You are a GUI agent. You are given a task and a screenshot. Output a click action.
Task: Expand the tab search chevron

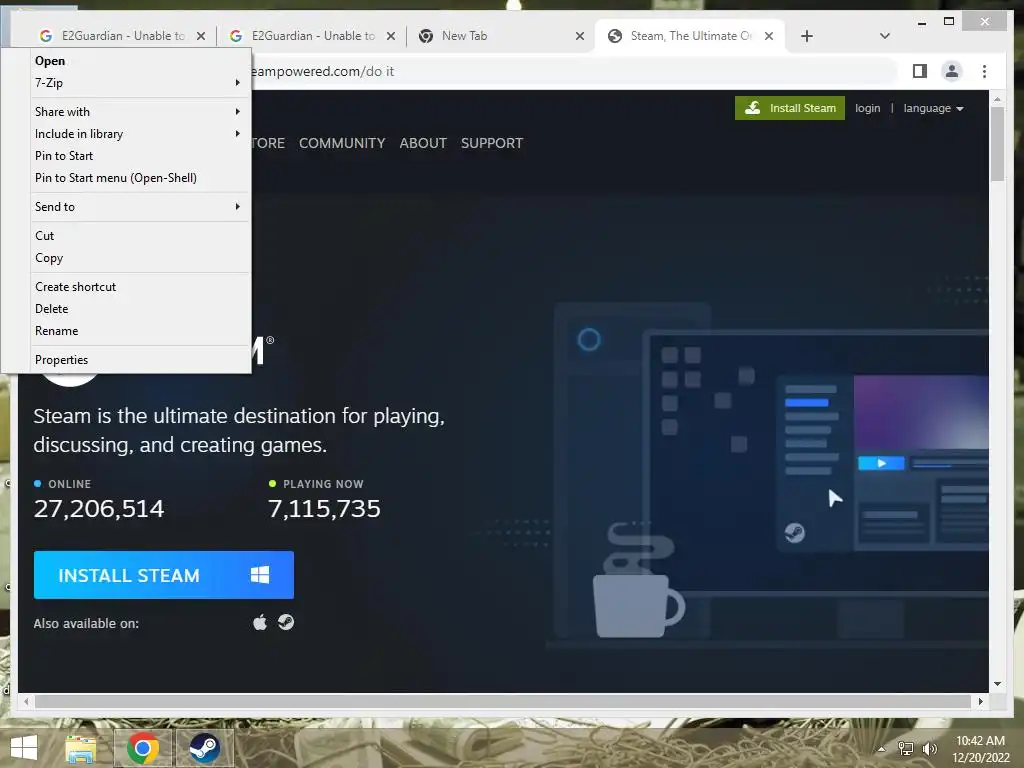[884, 36]
